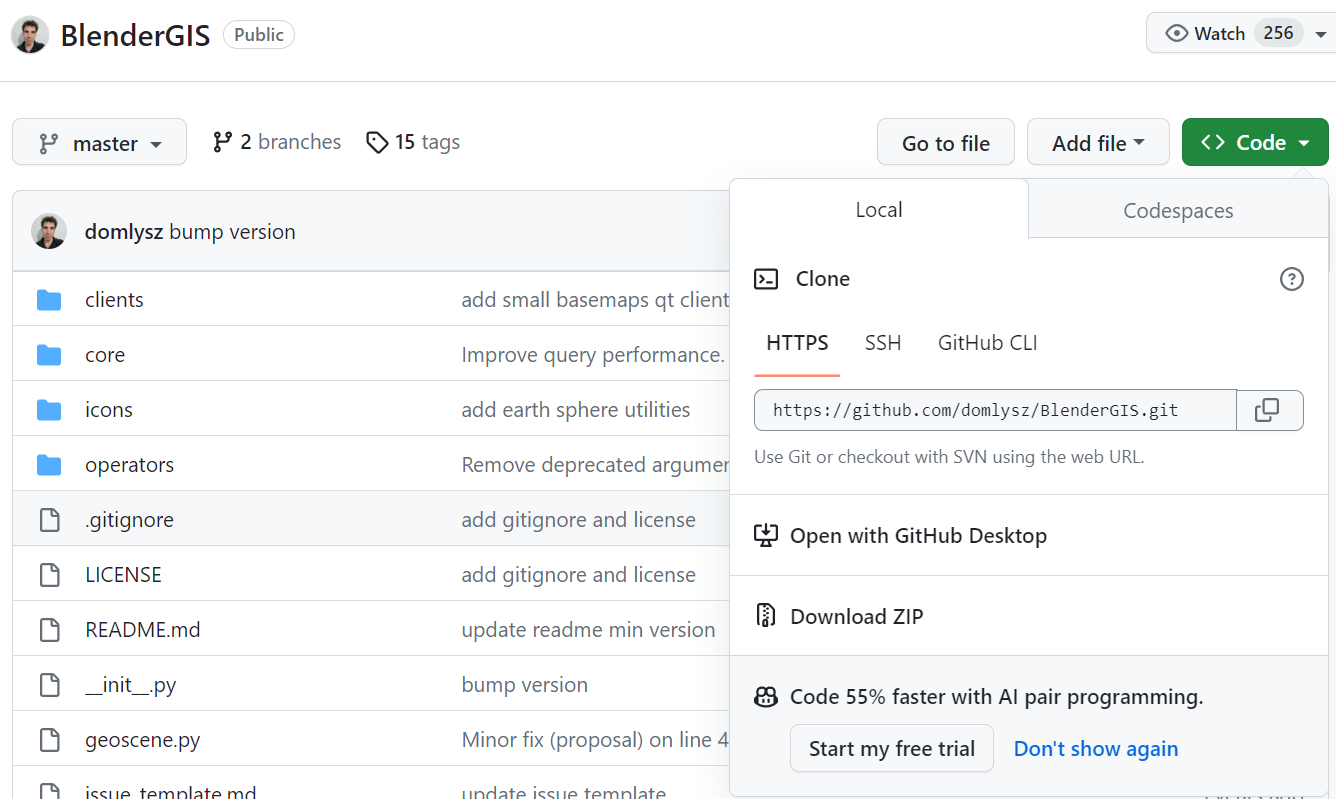Click the core folder icon
The width and height of the screenshot is (1336, 799).
tap(49, 355)
